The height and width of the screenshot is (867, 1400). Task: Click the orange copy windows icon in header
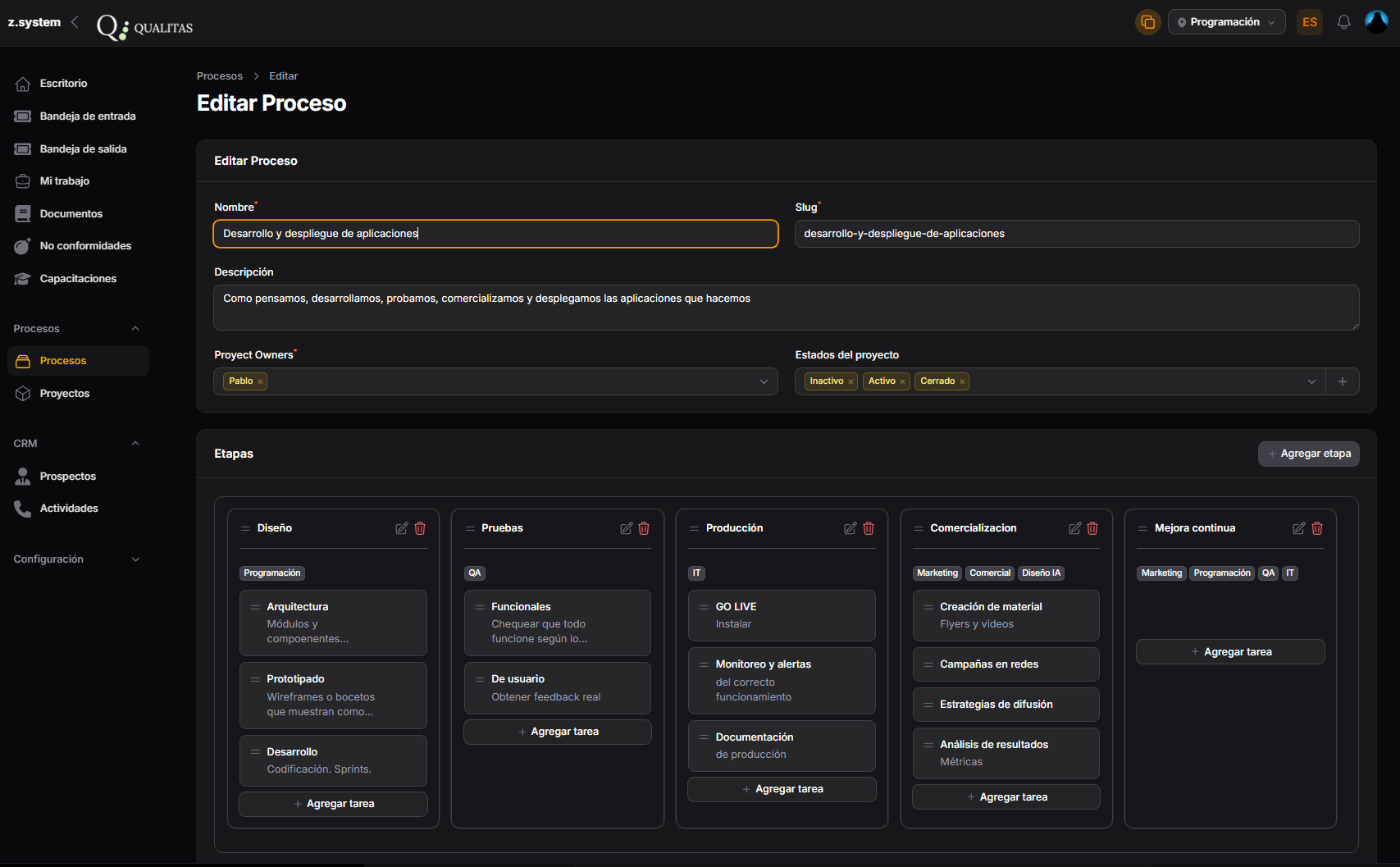1147,22
